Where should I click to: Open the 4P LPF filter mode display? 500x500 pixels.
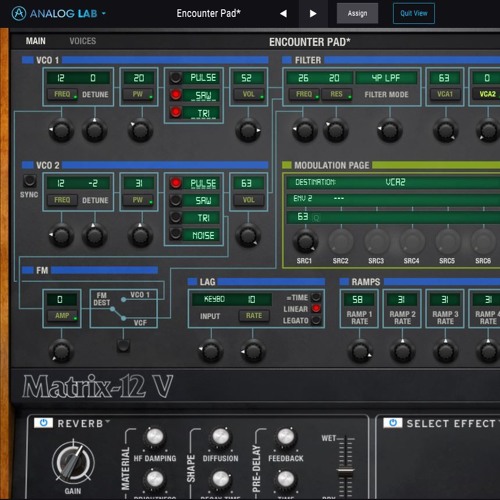coord(386,78)
